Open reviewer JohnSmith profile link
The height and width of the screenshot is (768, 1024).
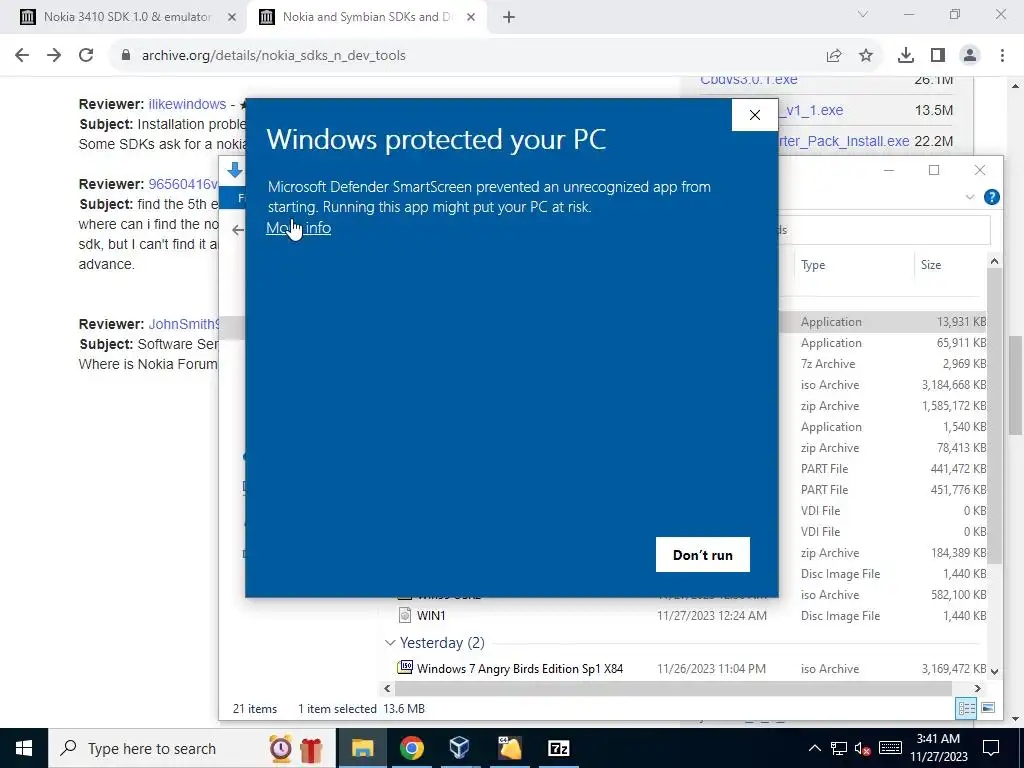coord(184,324)
